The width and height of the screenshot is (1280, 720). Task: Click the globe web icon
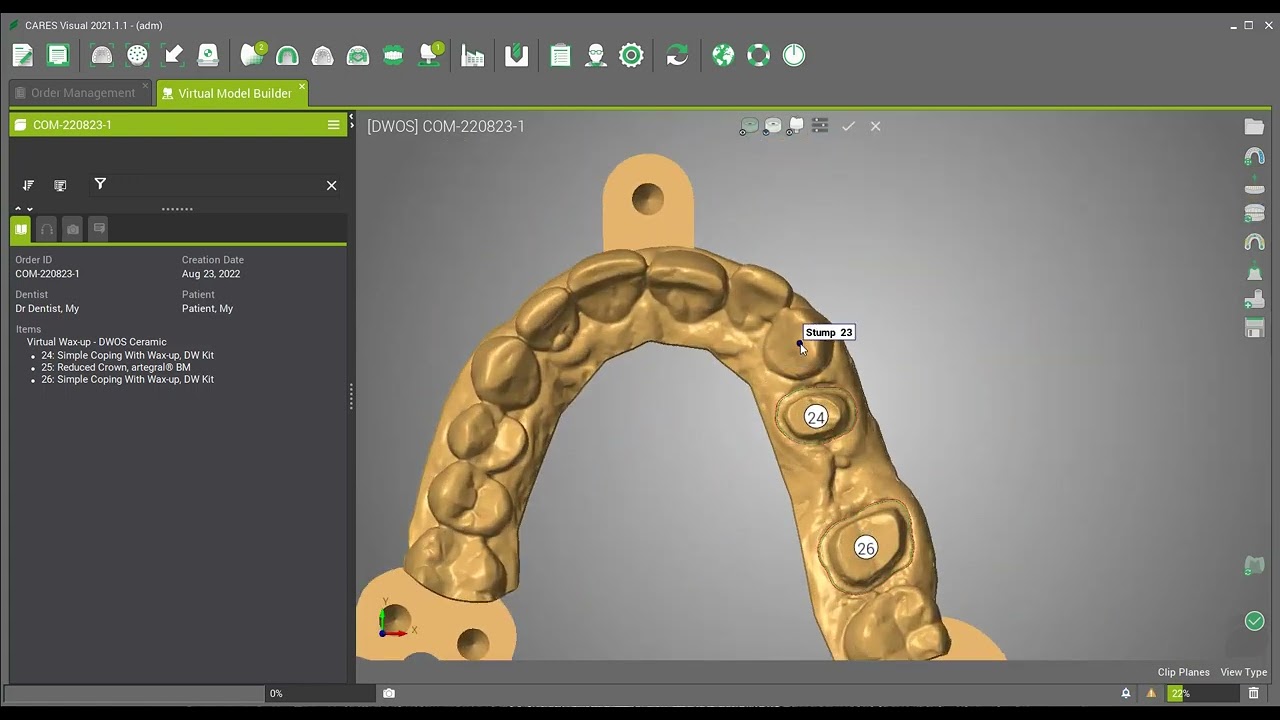coord(723,55)
